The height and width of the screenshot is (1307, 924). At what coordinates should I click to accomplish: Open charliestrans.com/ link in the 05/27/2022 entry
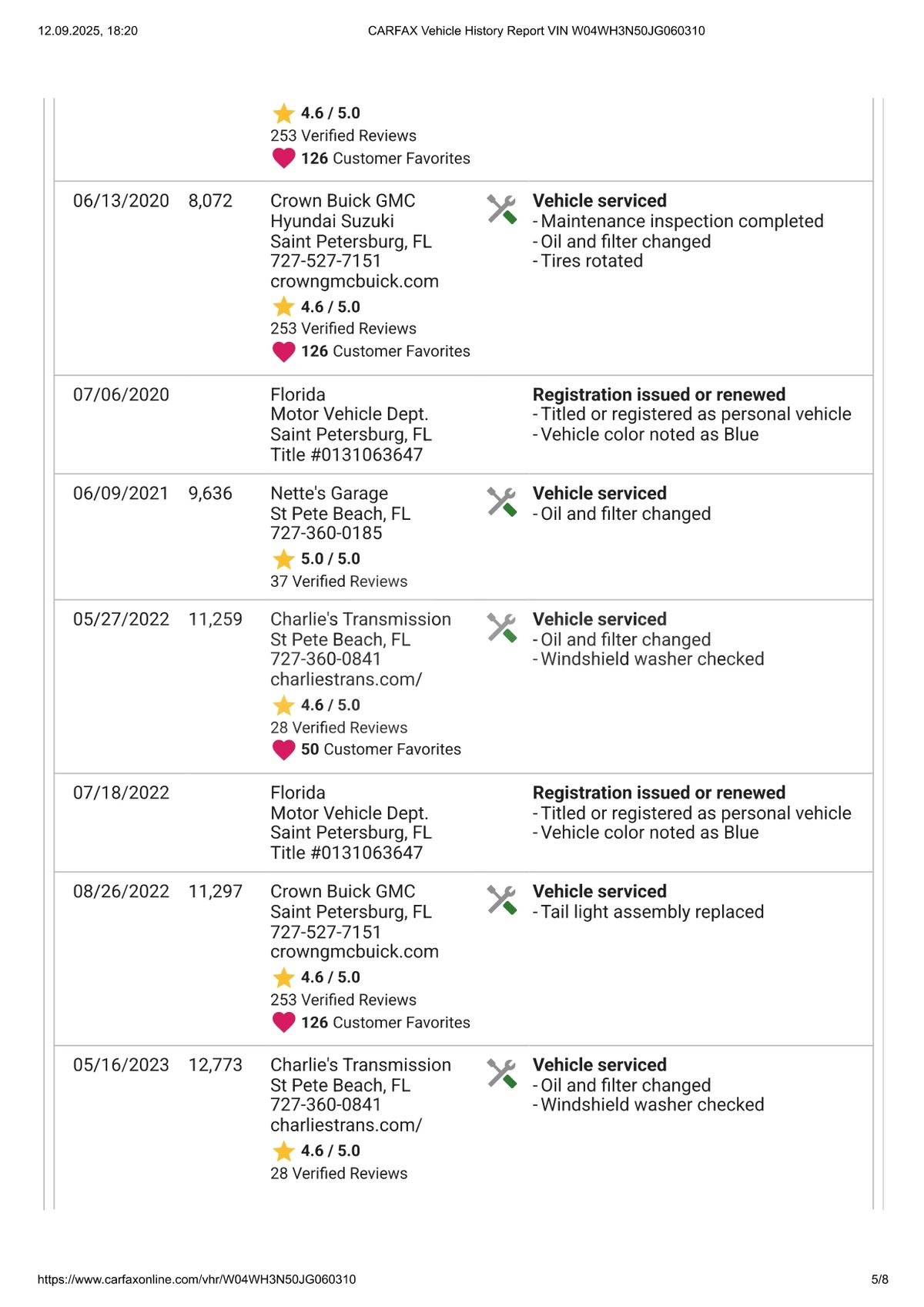click(346, 679)
